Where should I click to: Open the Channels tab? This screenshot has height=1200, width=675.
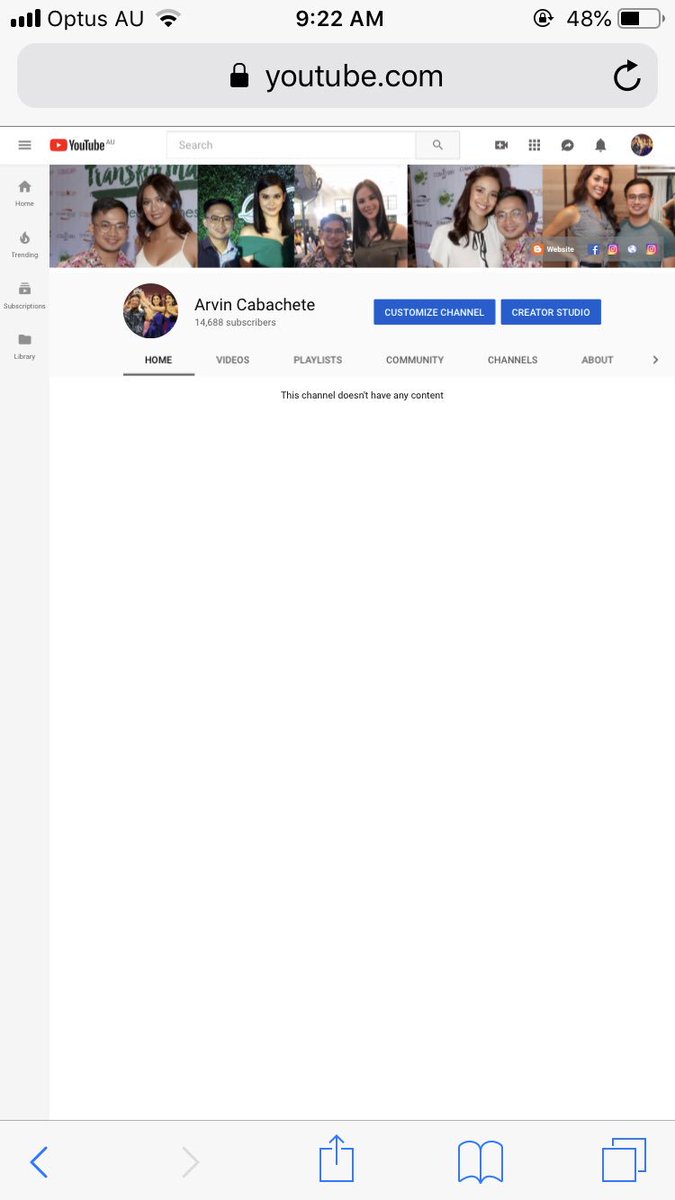pos(512,360)
